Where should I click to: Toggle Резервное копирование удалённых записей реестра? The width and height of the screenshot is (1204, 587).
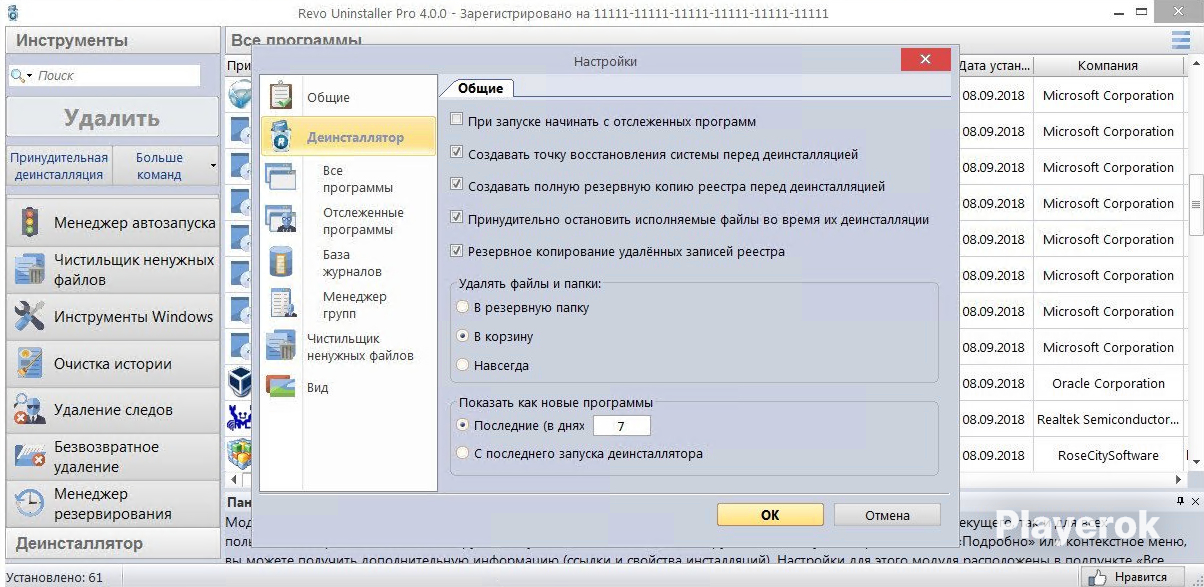click(x=457, y=251)
